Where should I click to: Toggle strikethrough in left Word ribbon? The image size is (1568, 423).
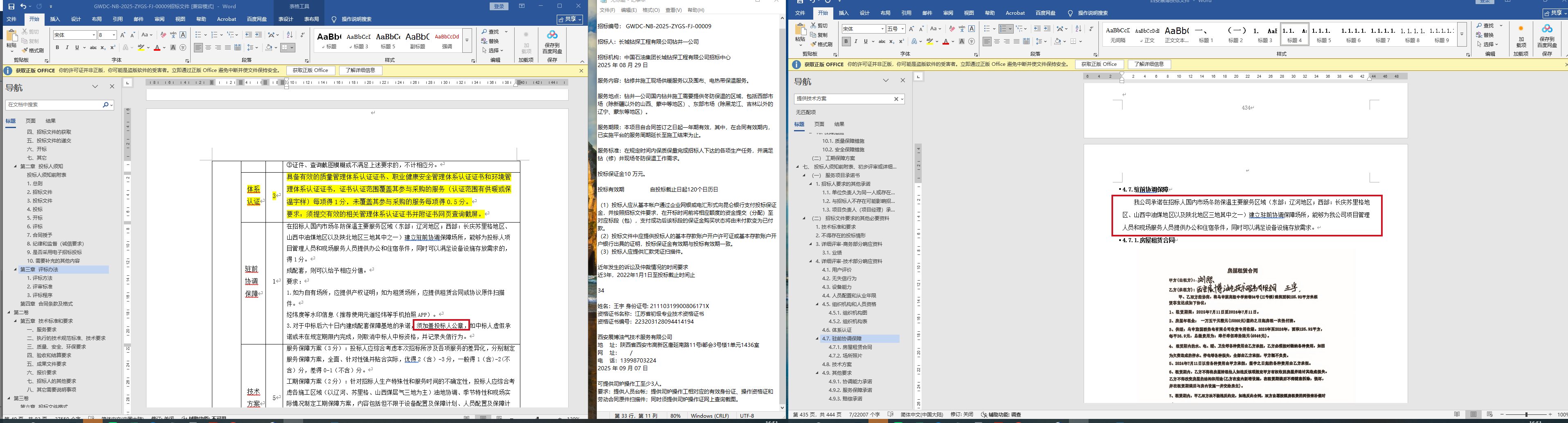(92, 47)
